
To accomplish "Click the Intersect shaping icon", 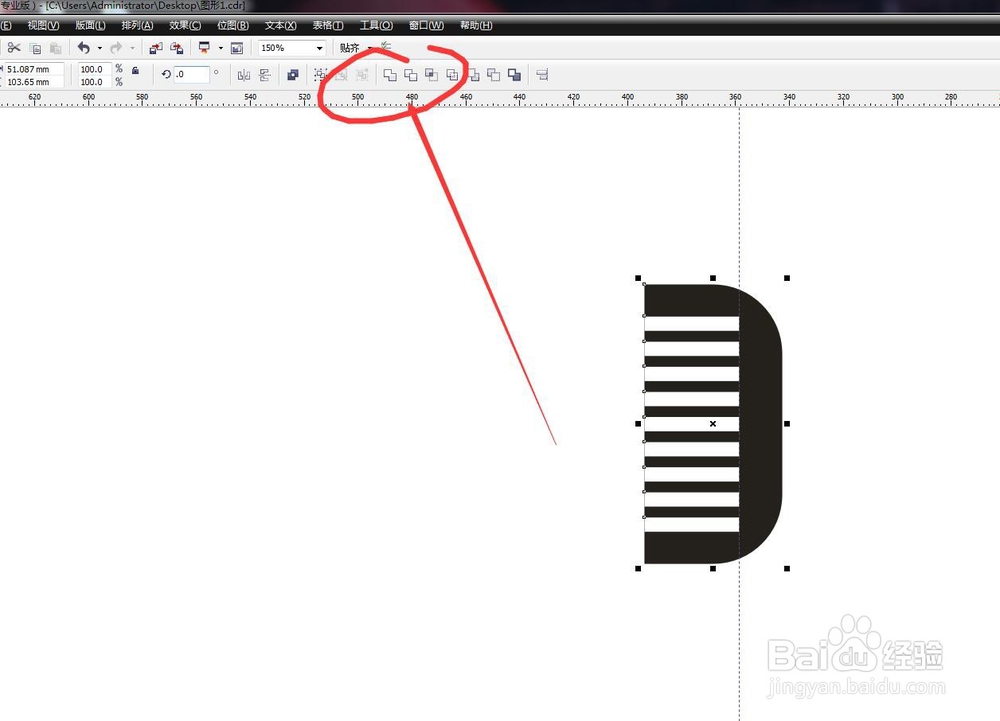I will 431,75.
